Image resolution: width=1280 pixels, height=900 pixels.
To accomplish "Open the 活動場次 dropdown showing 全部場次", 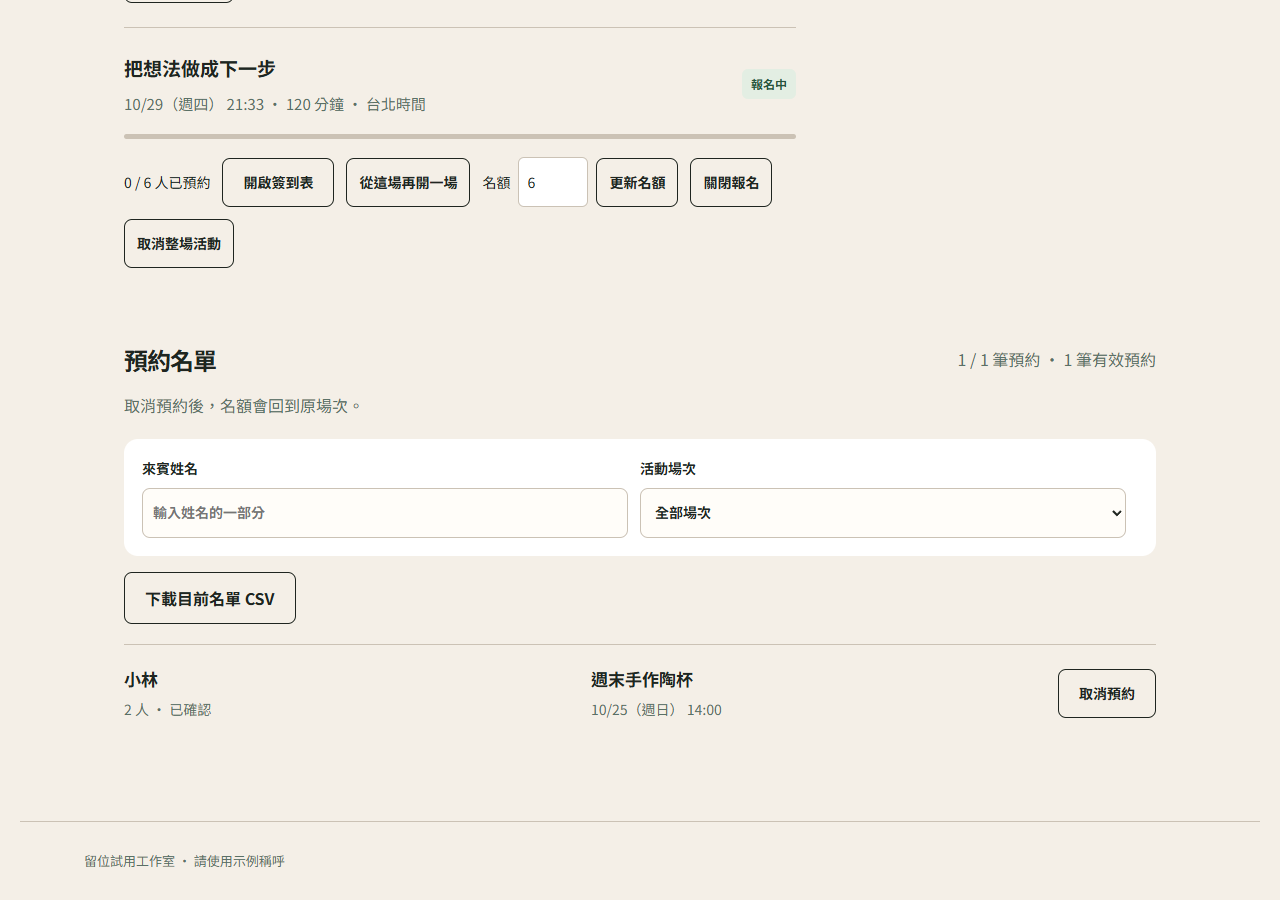I will tap(883, 513).
